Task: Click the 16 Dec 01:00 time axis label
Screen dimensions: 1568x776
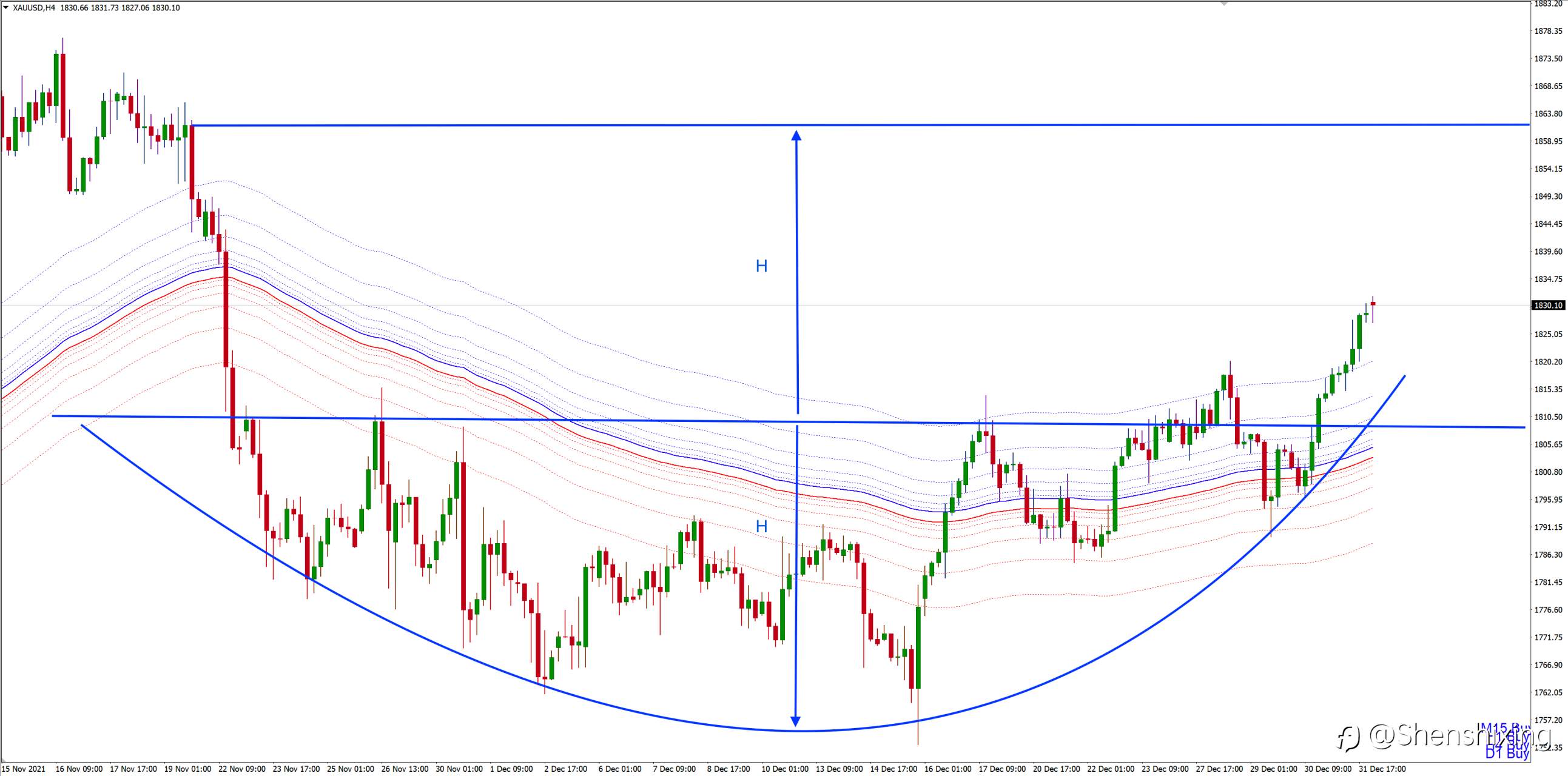Action: tap(947, 769)
